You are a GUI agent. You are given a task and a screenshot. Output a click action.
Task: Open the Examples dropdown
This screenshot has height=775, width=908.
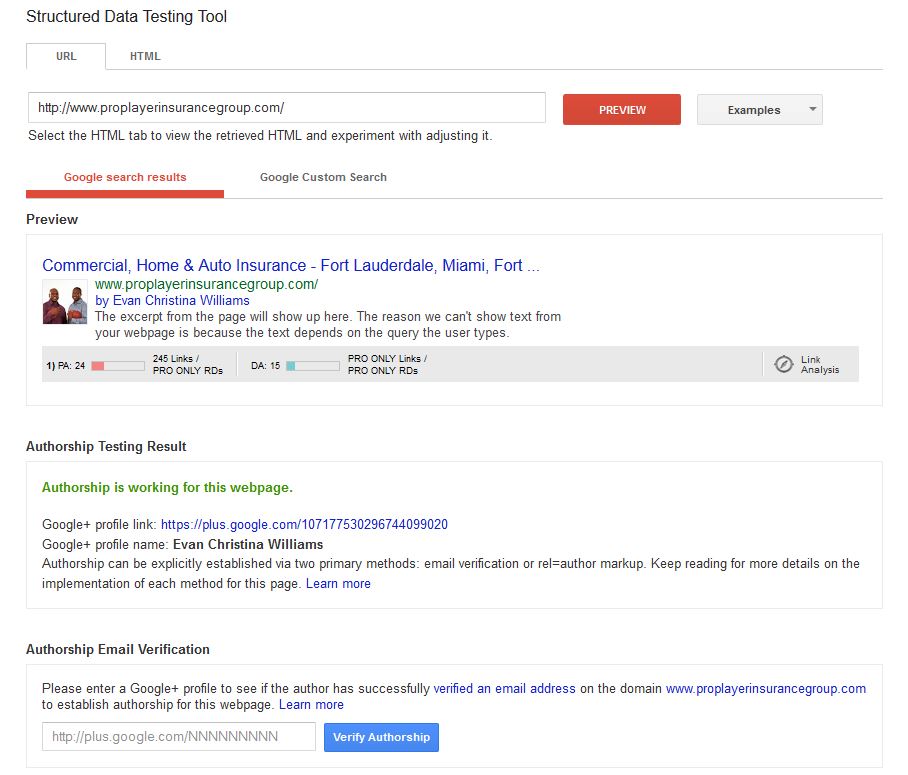759,109
